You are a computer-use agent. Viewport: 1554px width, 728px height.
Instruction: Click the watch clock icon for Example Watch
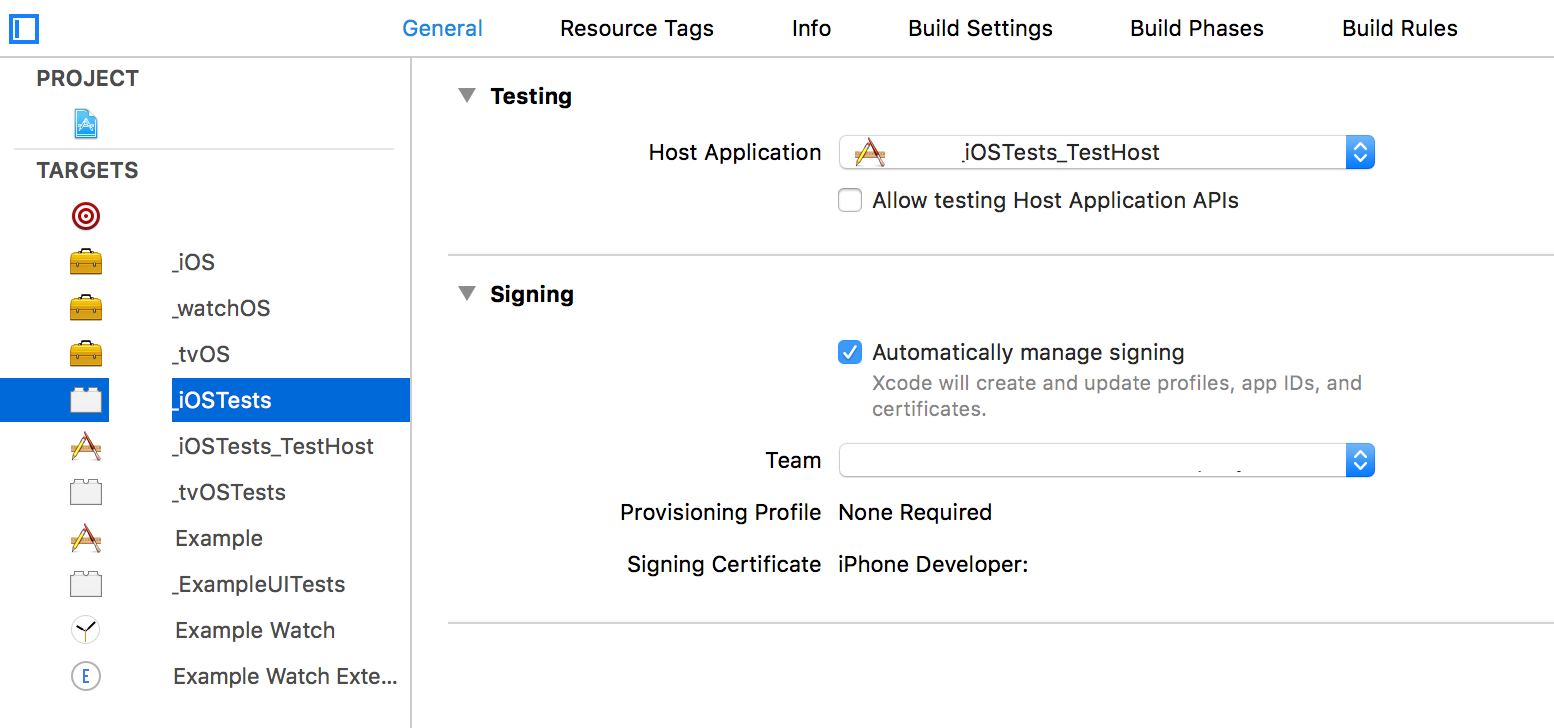tap(86, 630)
